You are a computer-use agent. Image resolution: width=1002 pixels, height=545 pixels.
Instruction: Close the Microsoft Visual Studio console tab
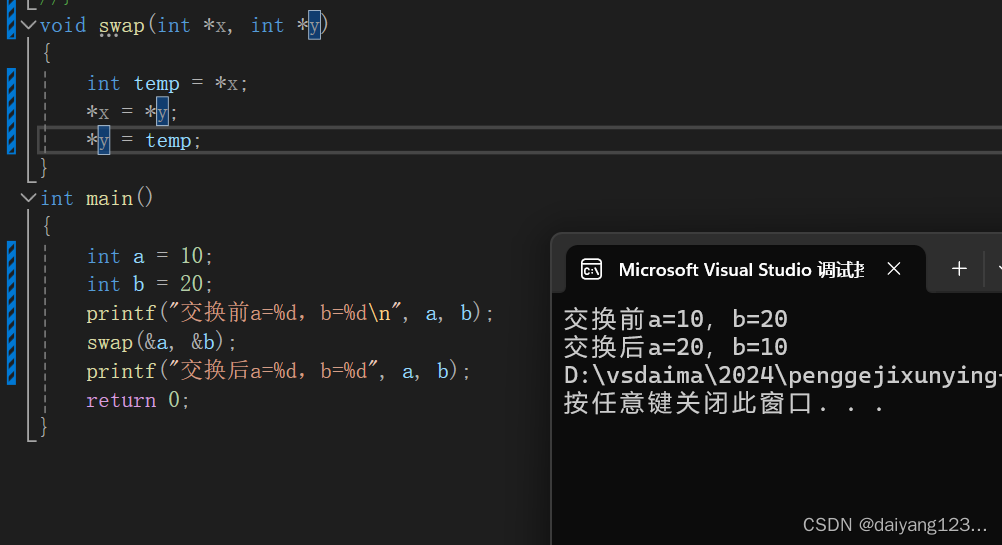(894, 268)
